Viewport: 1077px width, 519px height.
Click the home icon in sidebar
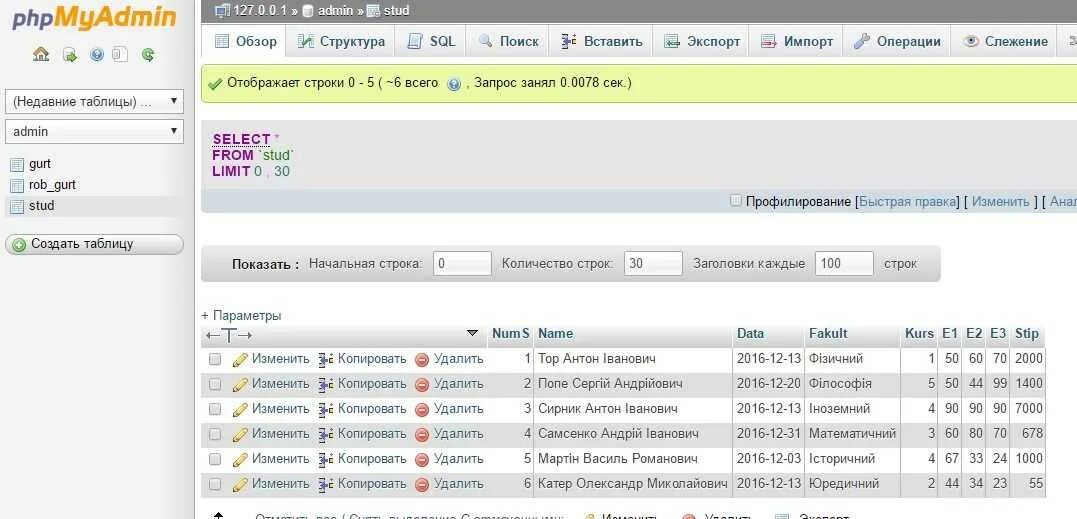click(41, 54)
